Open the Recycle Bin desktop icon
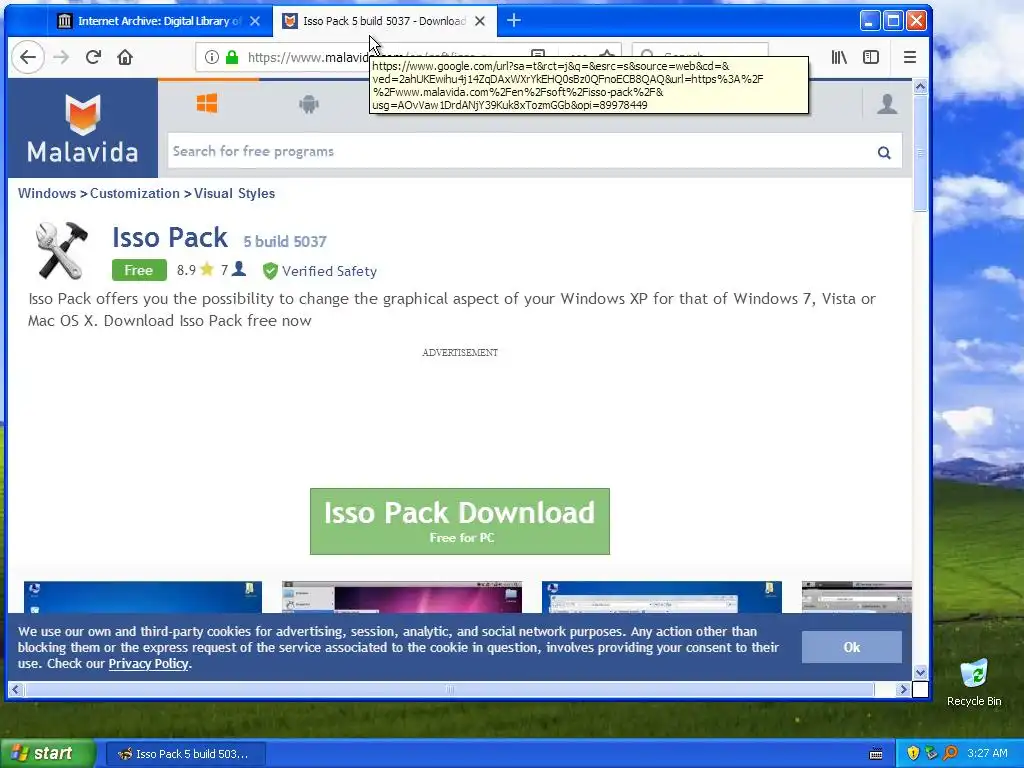This screenshot has width=1024, height=768. click(x=974, y=682)
